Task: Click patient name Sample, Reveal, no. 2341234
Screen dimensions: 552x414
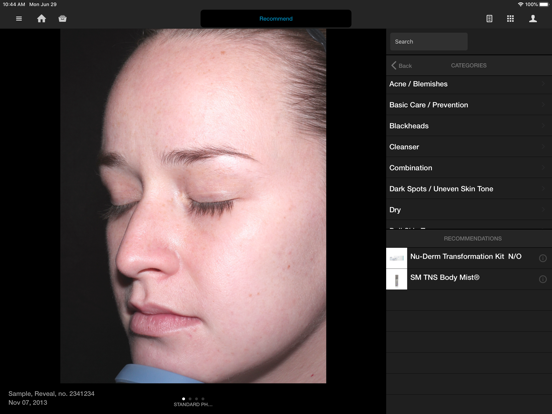Action: 51,394
